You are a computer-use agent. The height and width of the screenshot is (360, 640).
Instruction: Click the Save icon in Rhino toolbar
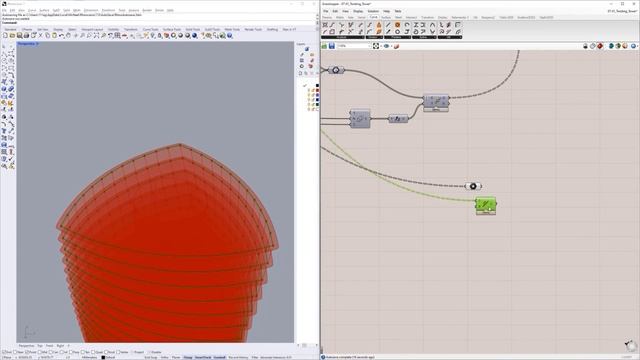click(x=19, y=36)
